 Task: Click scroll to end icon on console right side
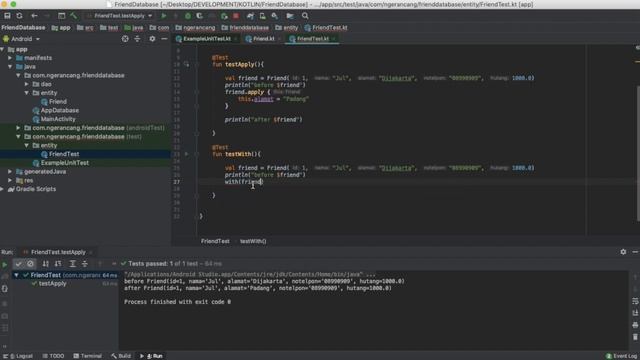tap(635, 313)
